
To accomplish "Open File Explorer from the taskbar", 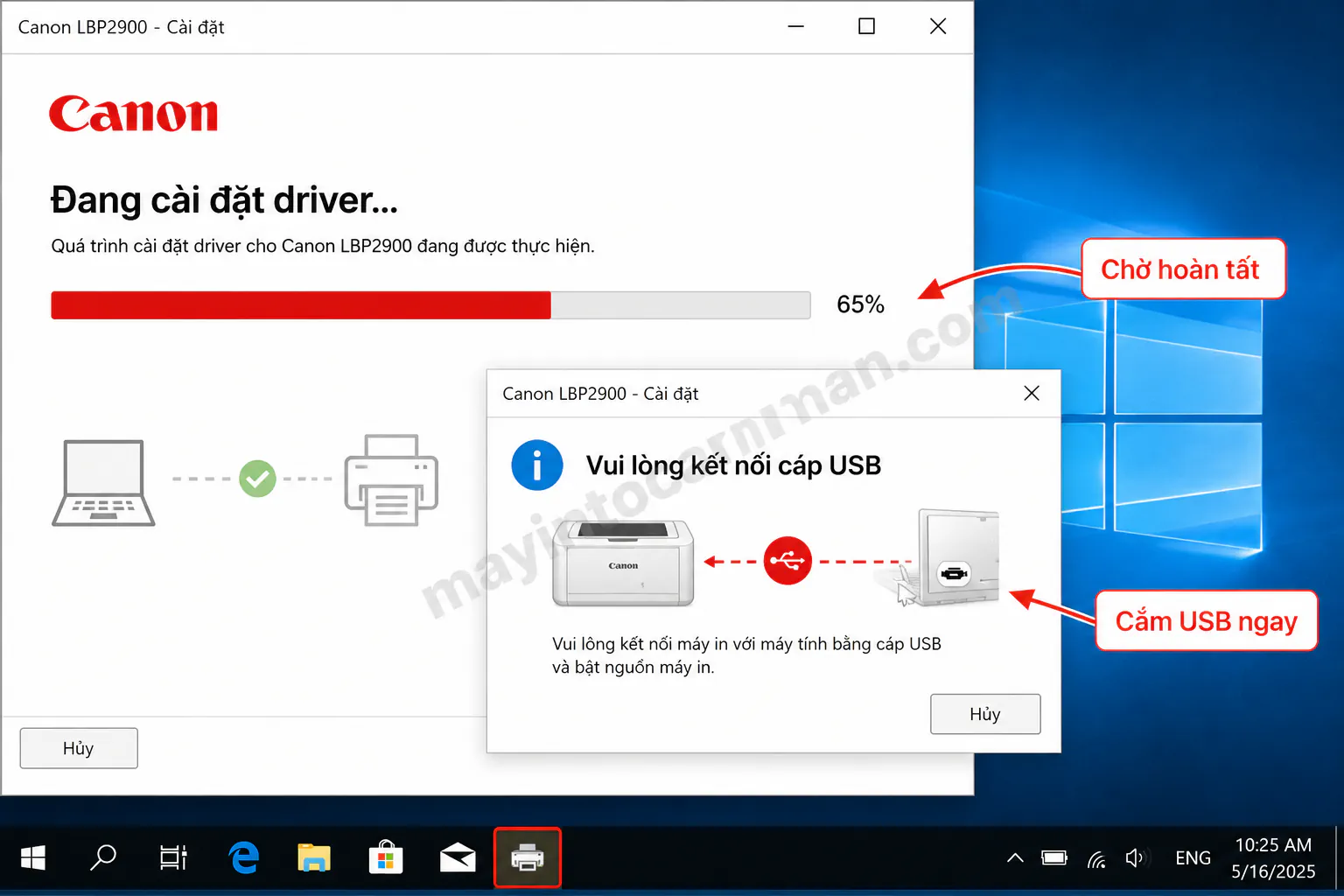I will [x=314, y=857].
